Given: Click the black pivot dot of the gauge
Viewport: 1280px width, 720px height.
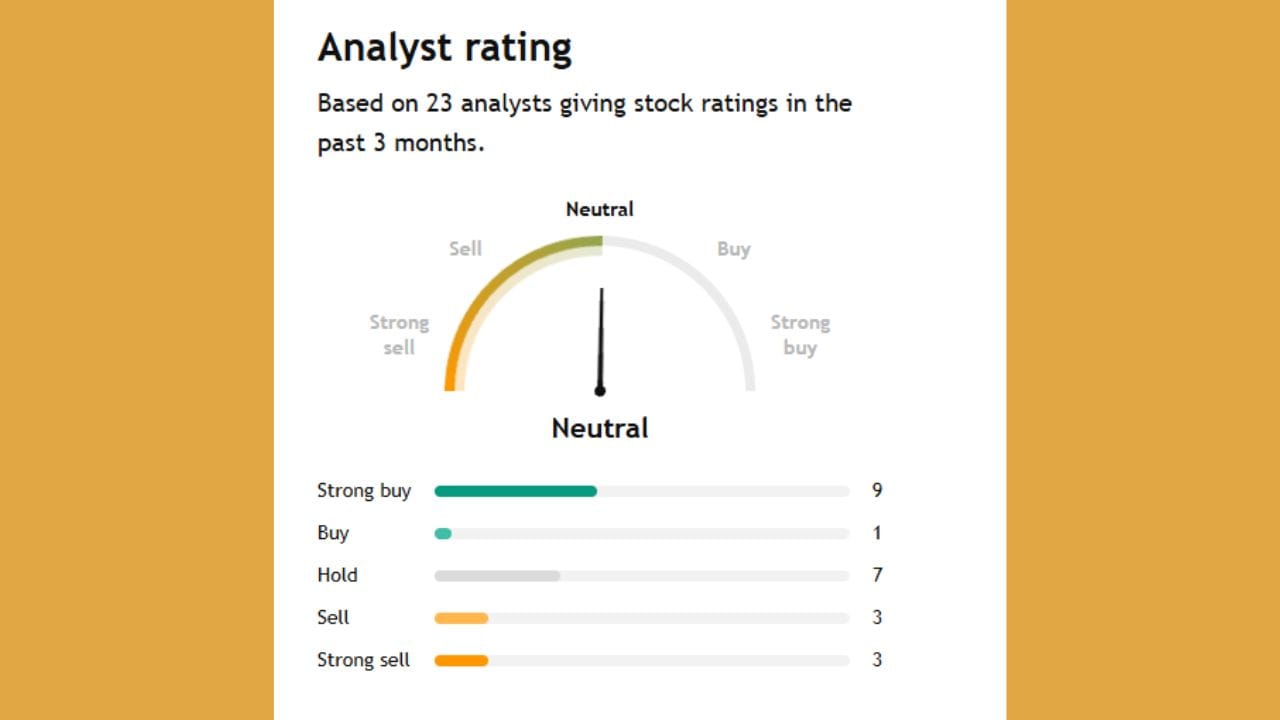Looking at the screenshot, I should tap(600, 391).
